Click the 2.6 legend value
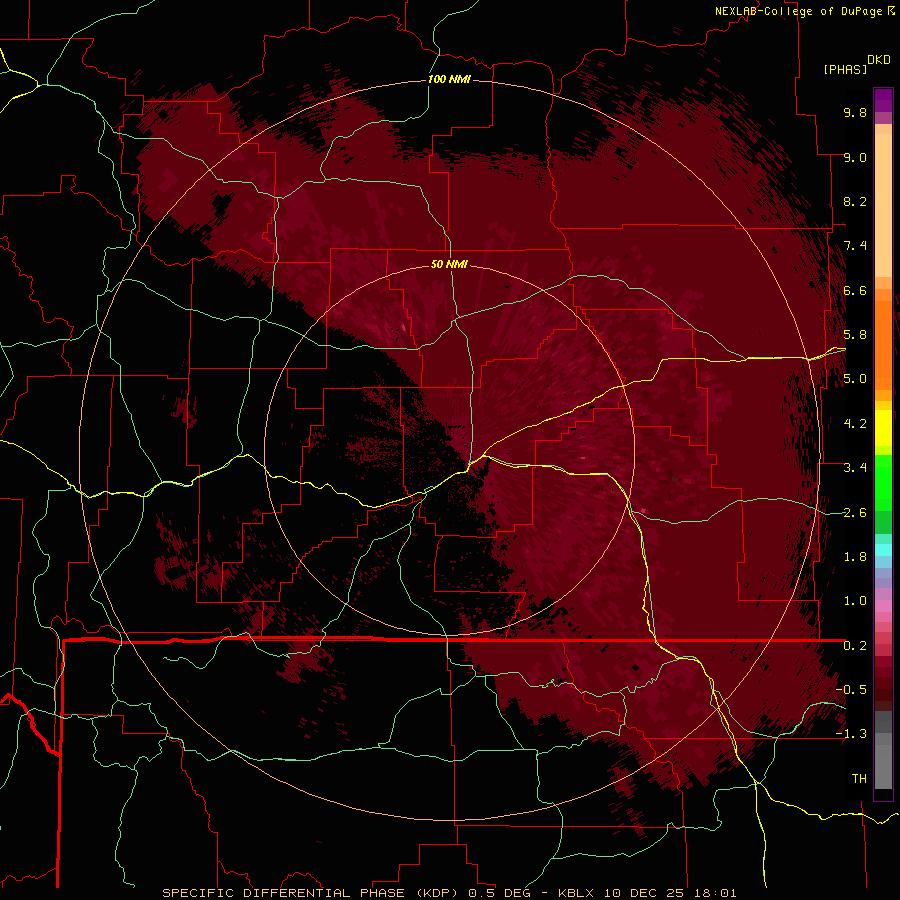This screenshot has height=900, width=900. (x=855, y=512)
